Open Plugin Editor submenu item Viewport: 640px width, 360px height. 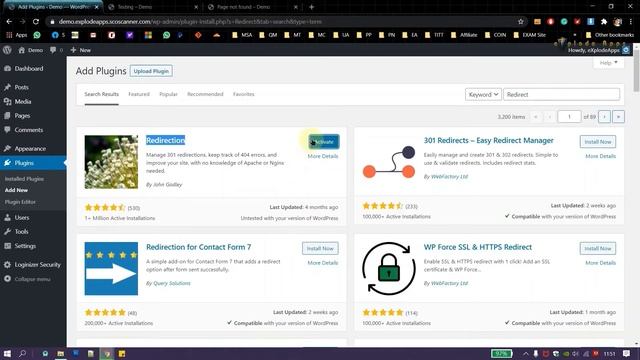click(x=20, y=202)
